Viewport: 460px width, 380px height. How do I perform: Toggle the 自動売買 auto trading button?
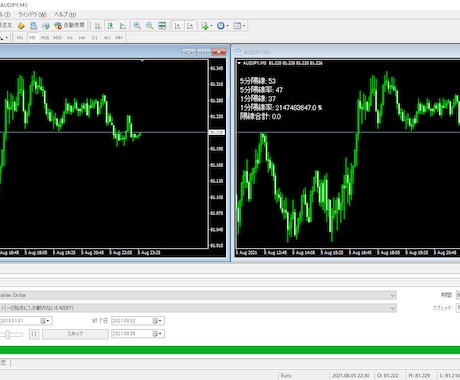pyautogui.click(x=70, y=26)
